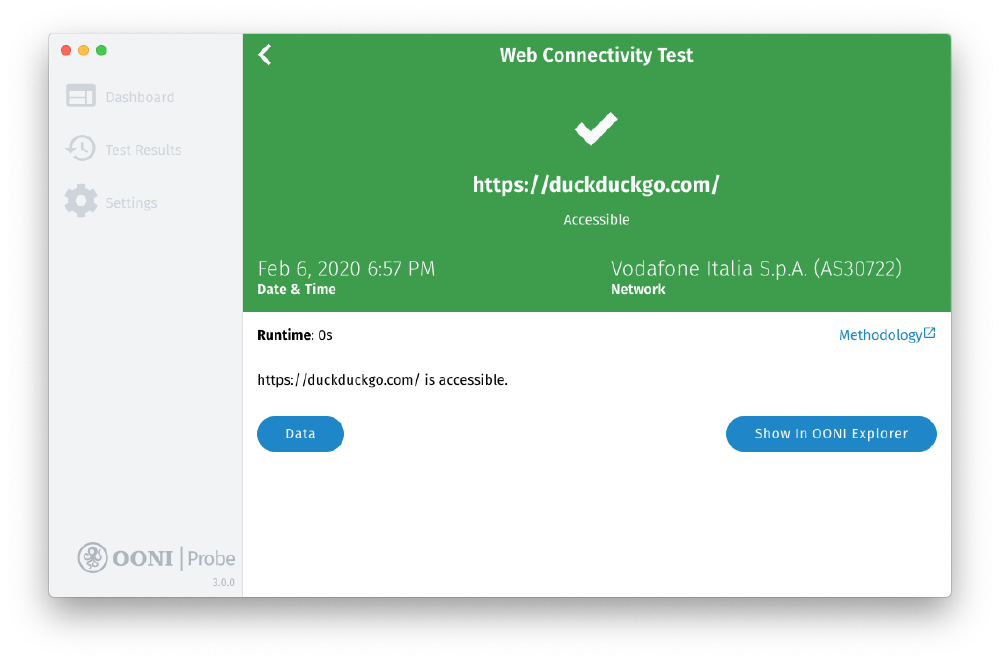
Task: Click the white checkmark success icon
Action: [596, 128]
